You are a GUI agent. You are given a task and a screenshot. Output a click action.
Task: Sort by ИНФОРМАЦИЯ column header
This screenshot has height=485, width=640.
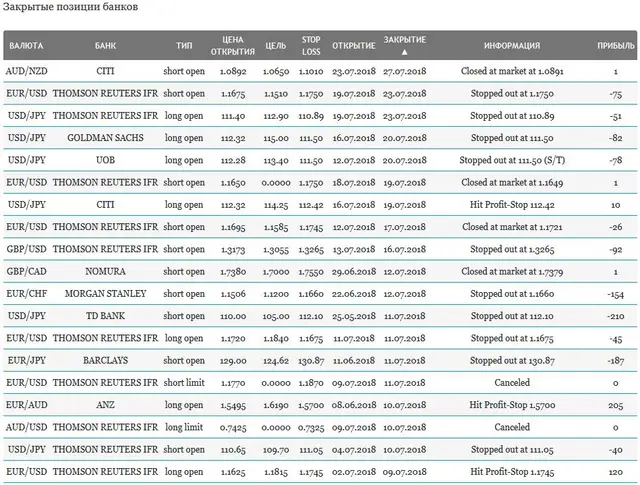[x=512, y=46]
